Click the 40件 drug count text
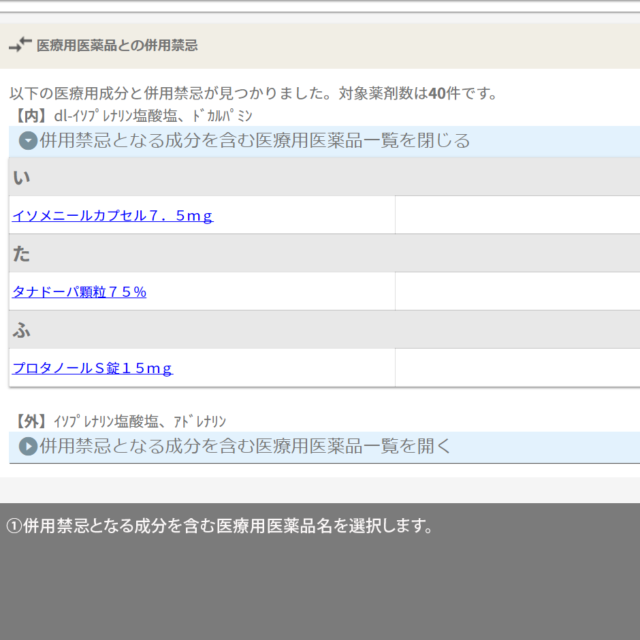Image resolution: width=640 pixels, height=640 pixels. click(x=443, y=94)
